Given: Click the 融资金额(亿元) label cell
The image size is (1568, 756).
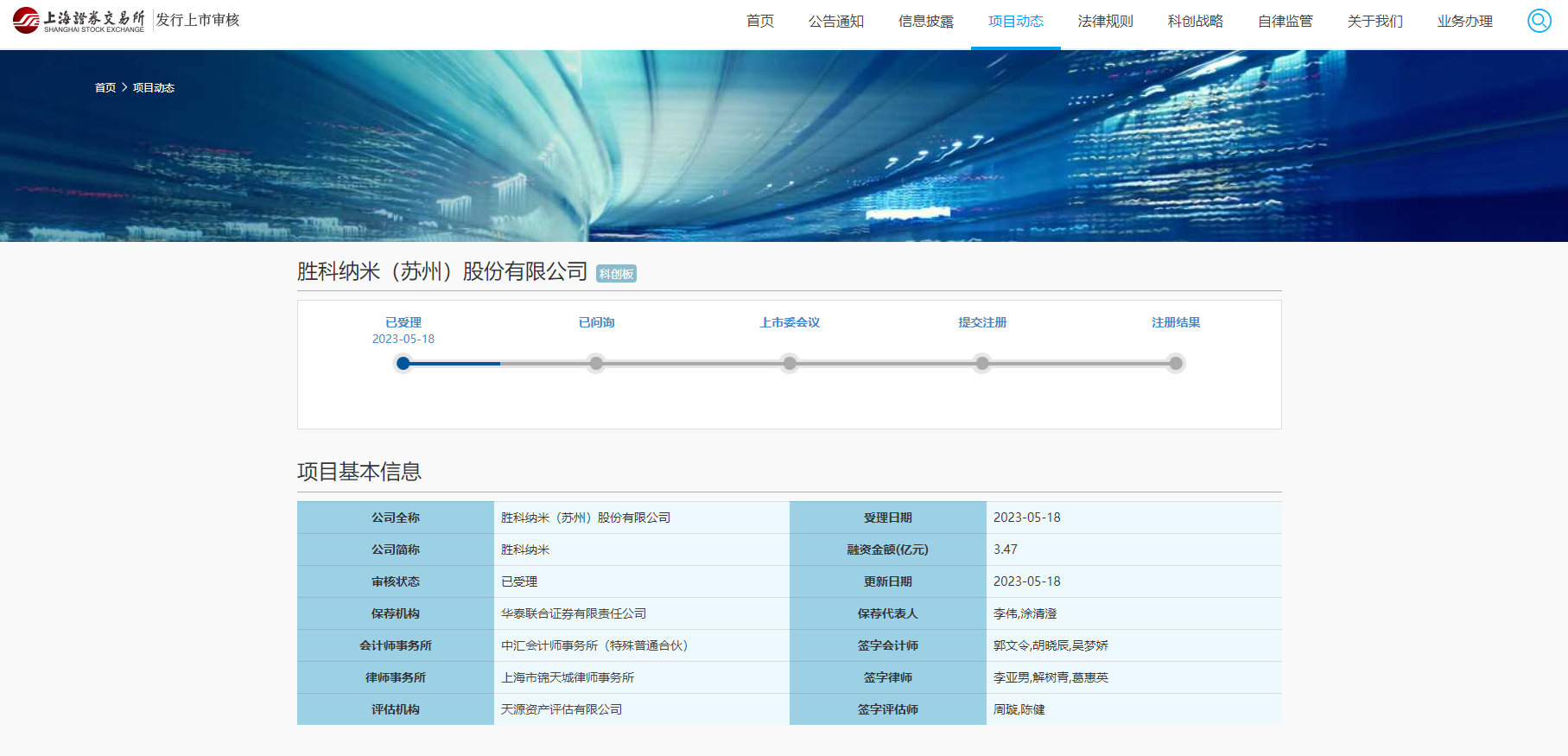Looking at the screenshot, I should 888,550.
